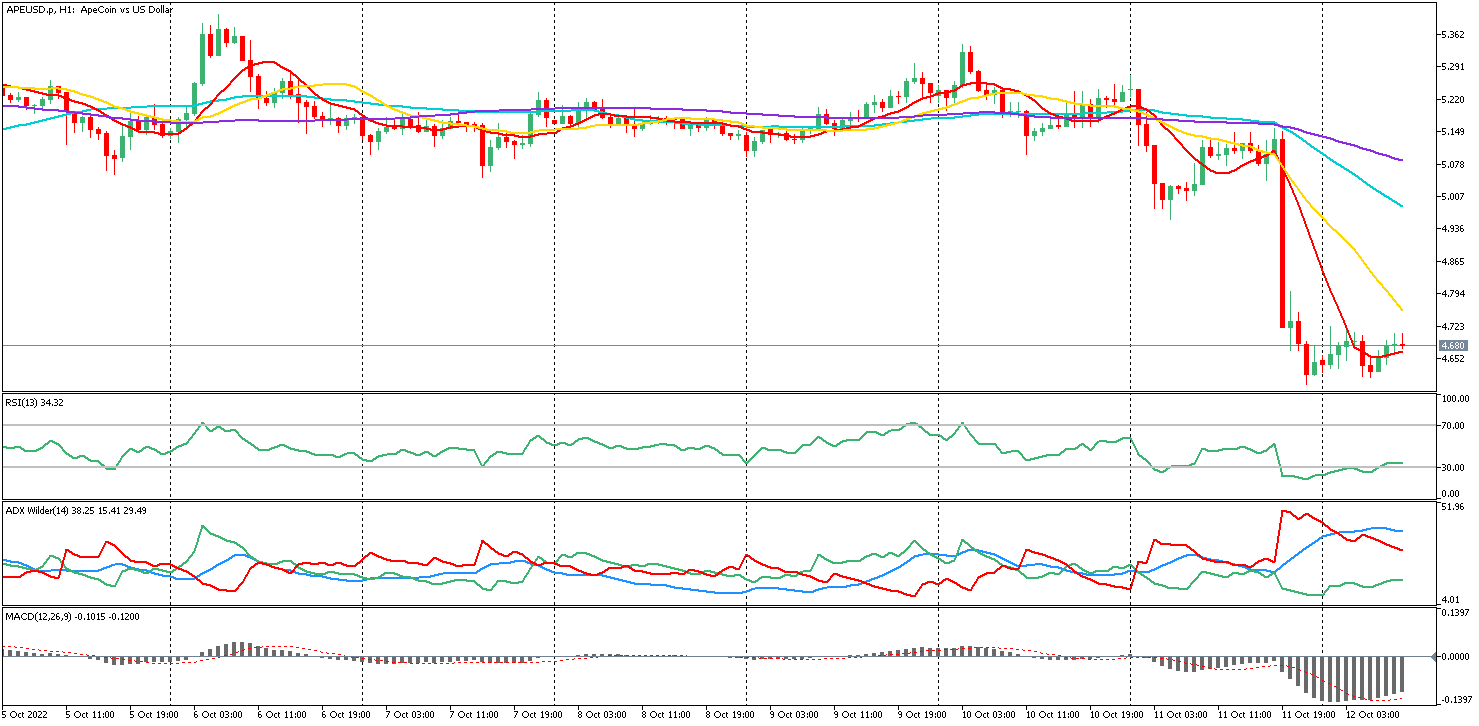Click the '5 Oct 11:00' time label
This screenshot has height=726, width=1479.
[x=90, y=716]
